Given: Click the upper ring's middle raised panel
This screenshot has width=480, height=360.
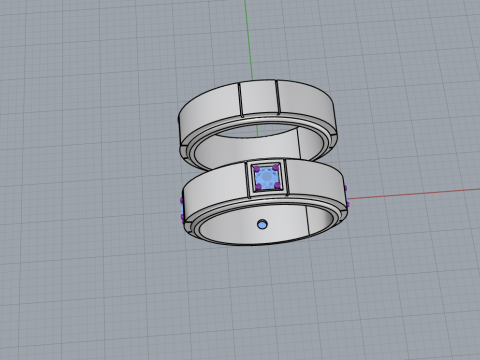Looking at the screenshot, I should coord(259,99).
